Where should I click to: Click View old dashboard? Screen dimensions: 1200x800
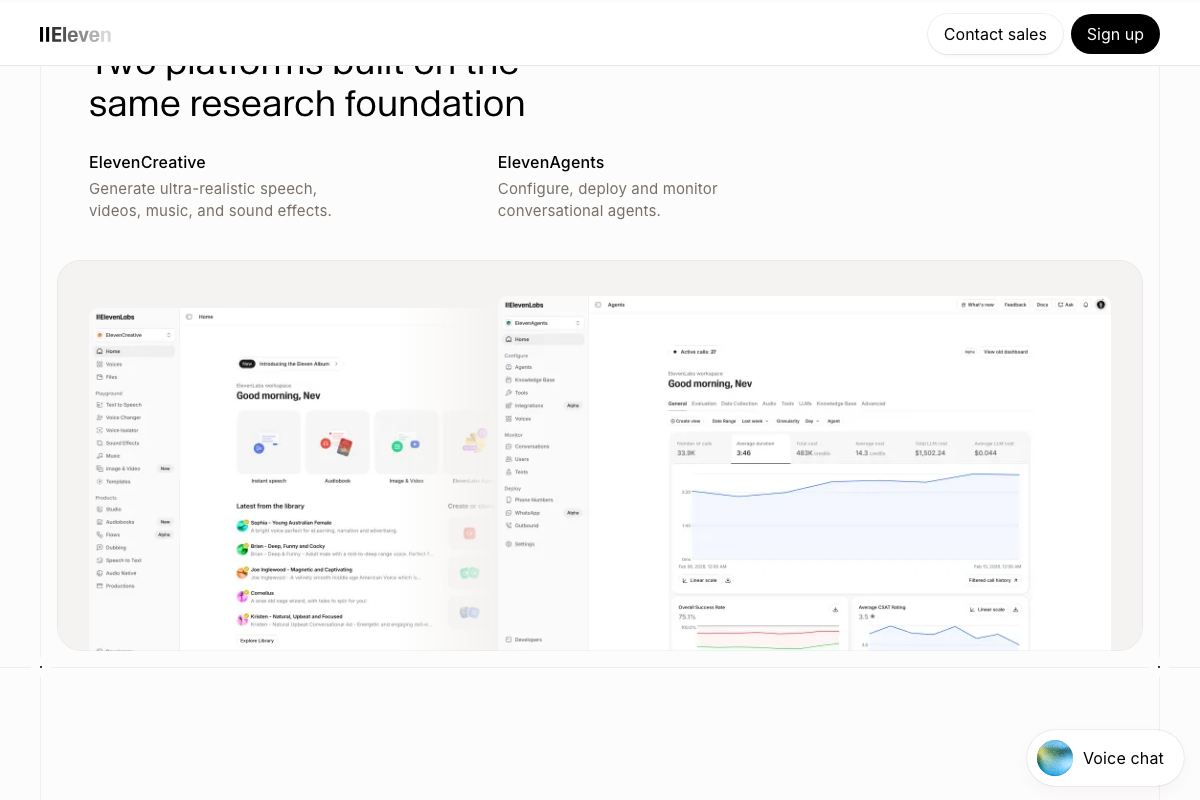pos(1005,352)
